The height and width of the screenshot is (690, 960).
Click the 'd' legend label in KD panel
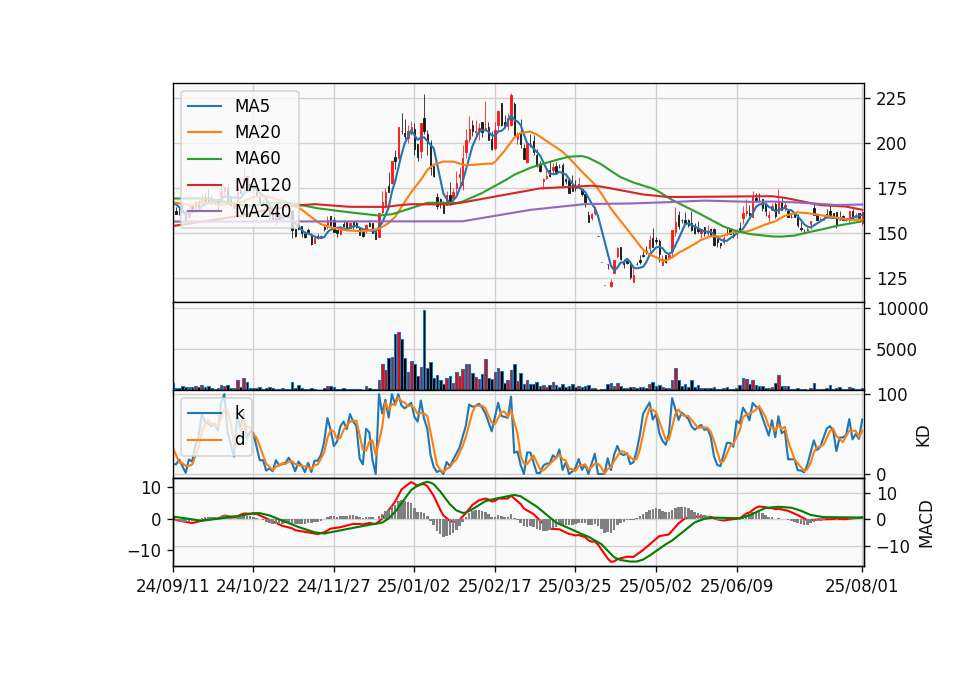tap(240, 440)
